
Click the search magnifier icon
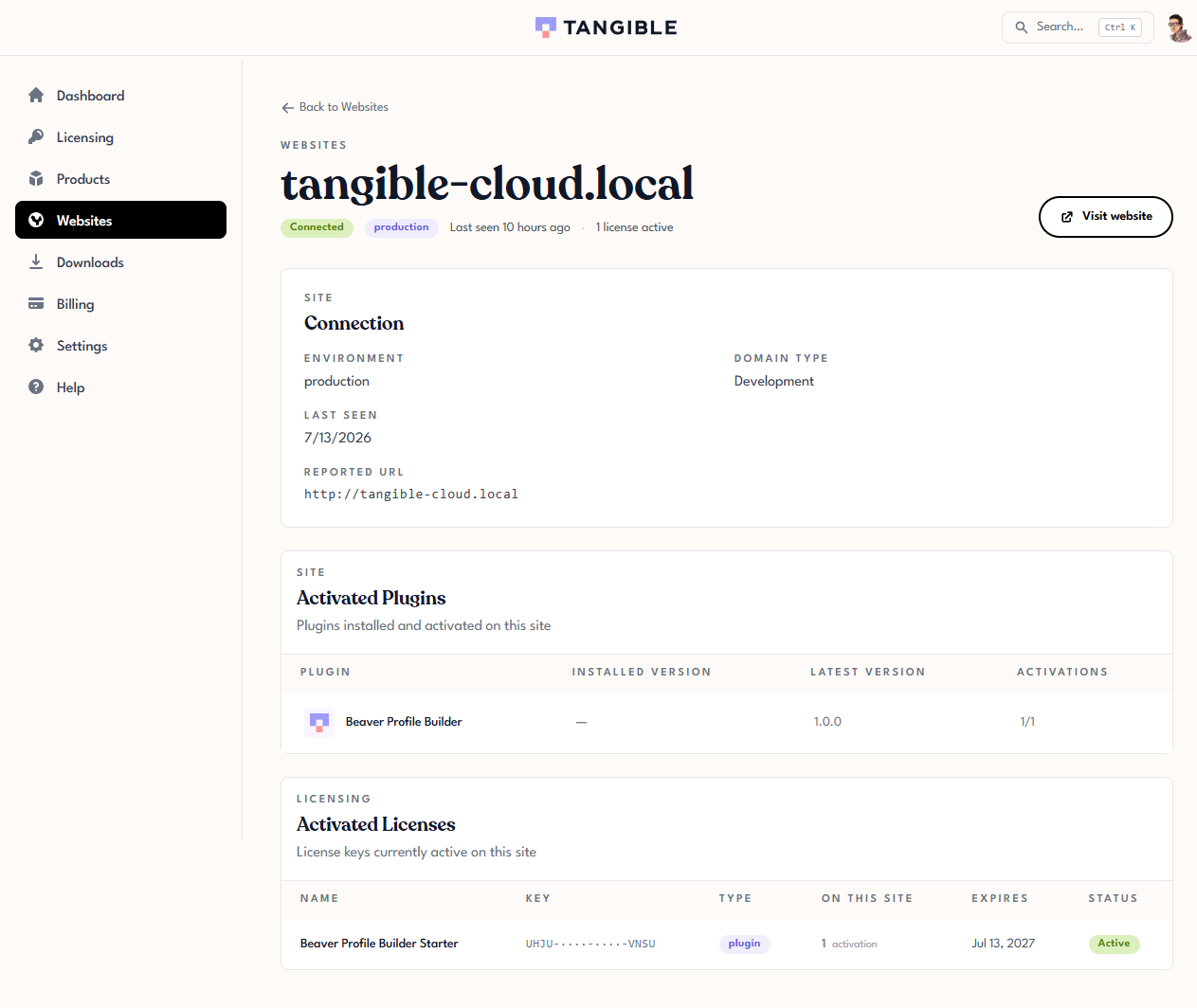click(1021, 27)
